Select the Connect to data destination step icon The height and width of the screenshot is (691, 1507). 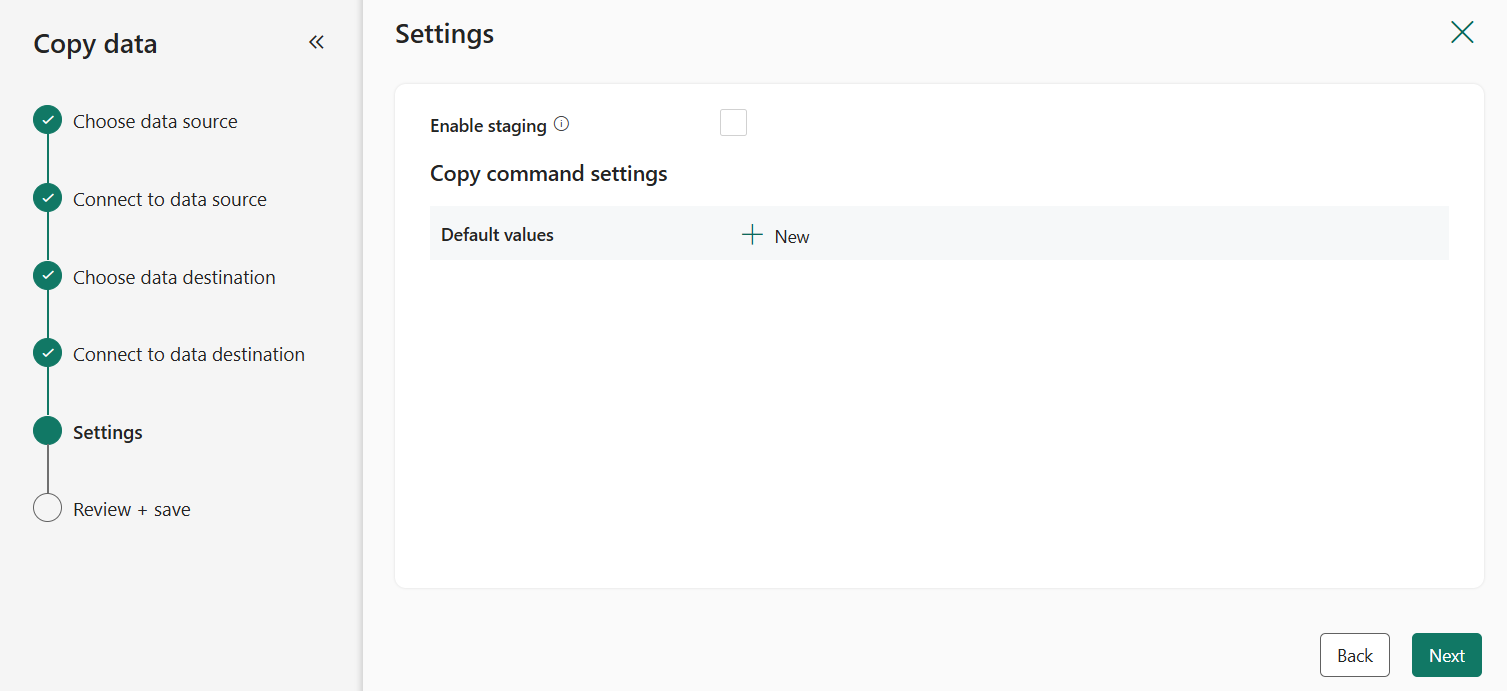click(x=47, y=352)
